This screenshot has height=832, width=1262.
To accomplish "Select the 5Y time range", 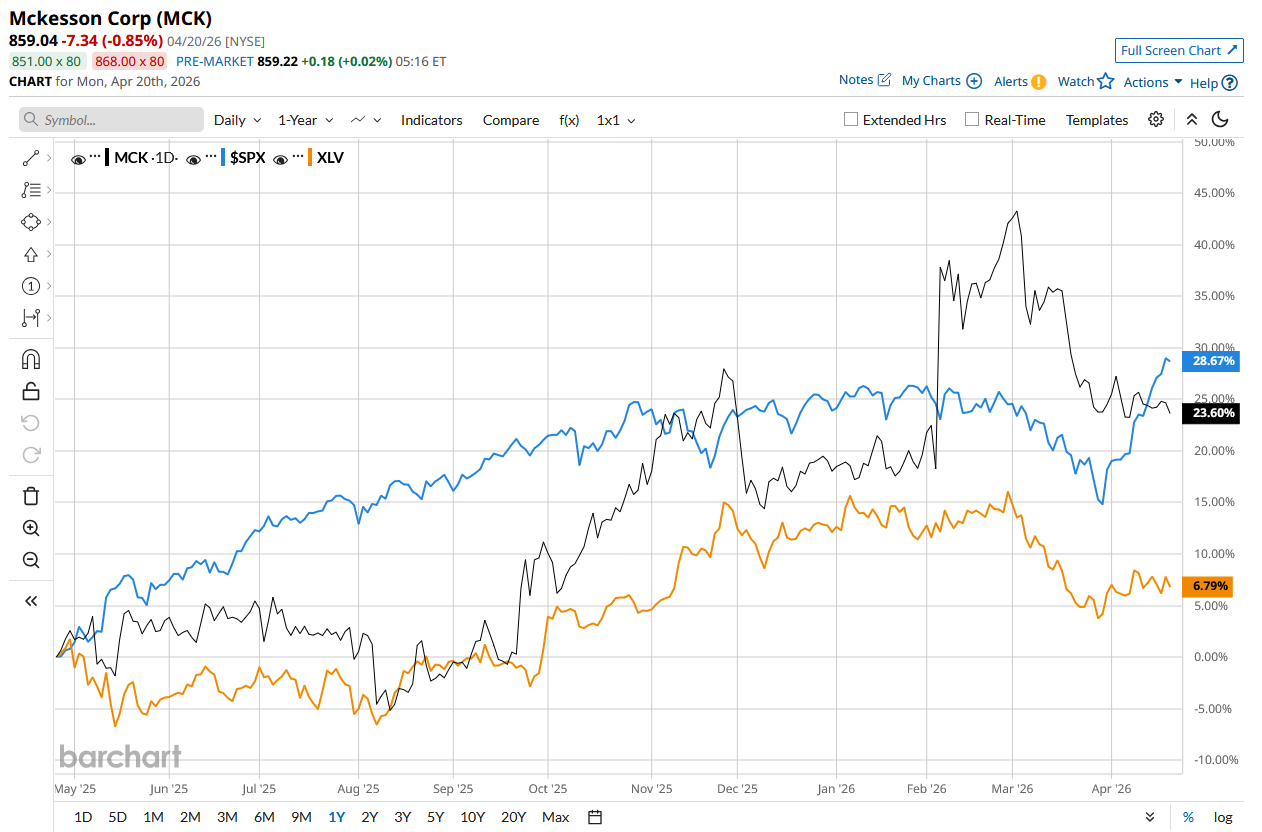I will tap(435, 817).
